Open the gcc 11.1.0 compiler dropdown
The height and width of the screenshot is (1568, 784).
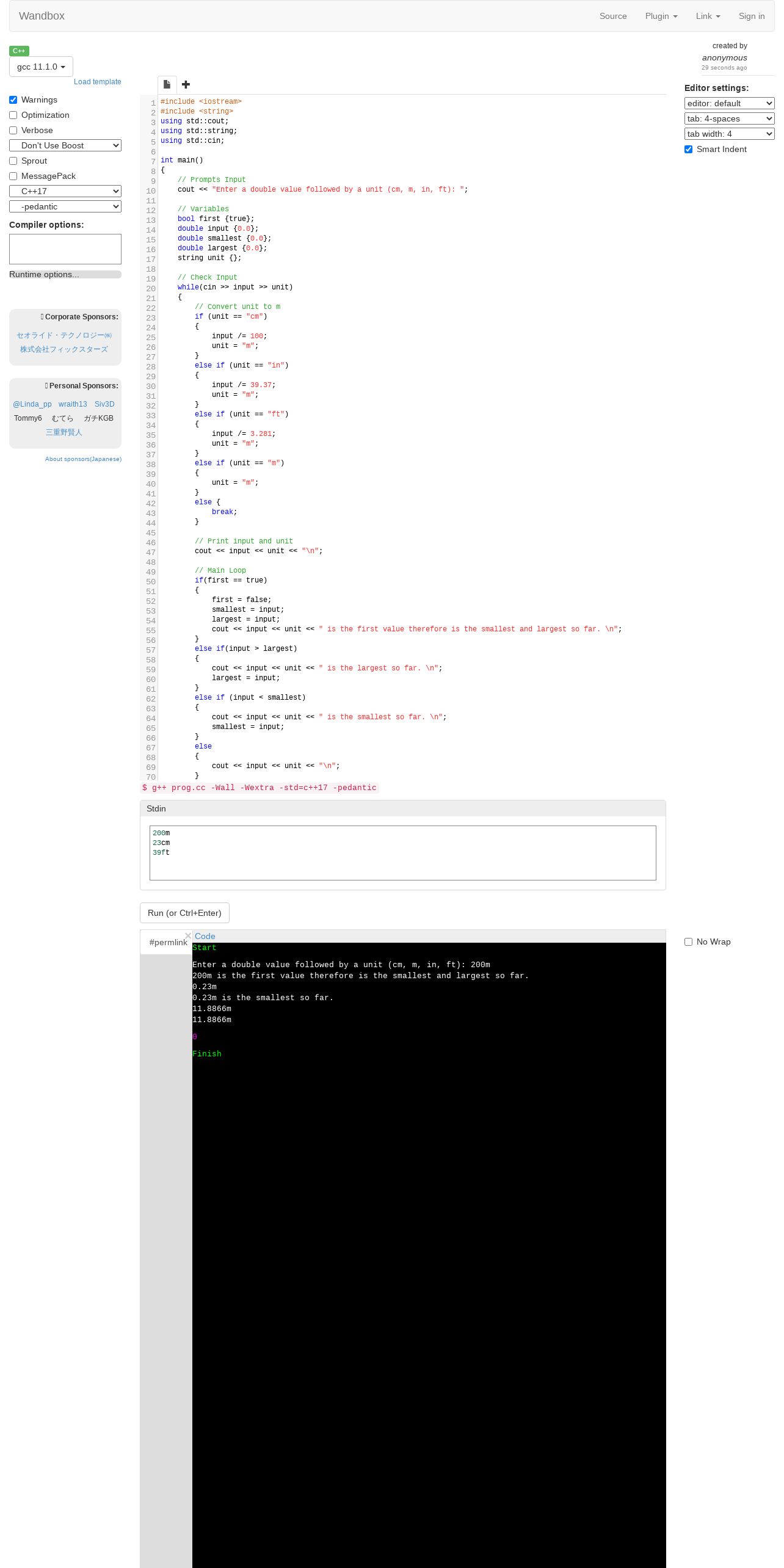click(x=41, y=67)
